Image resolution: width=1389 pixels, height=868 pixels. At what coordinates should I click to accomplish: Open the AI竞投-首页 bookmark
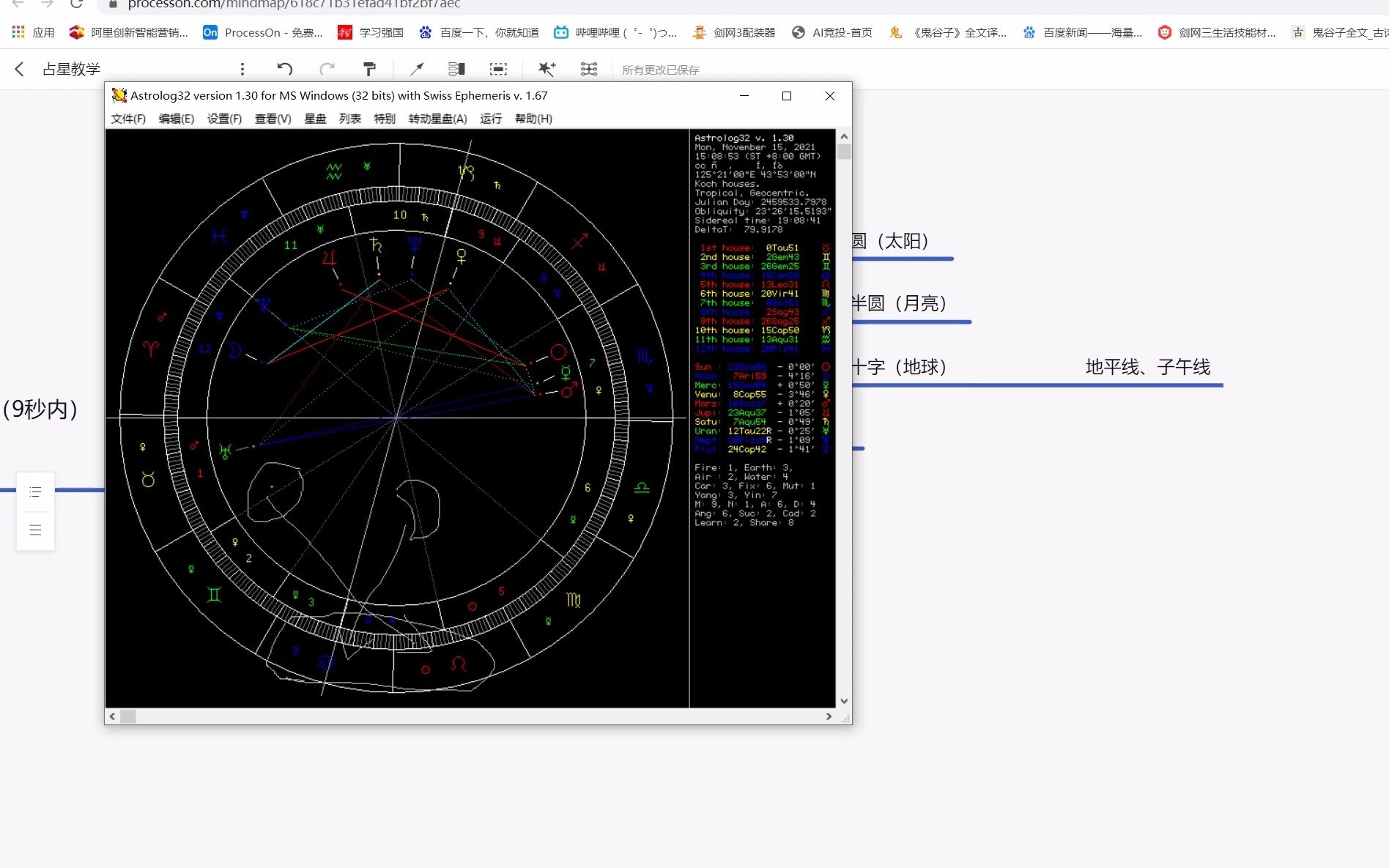pyautogui.click(x=832, y=32)
